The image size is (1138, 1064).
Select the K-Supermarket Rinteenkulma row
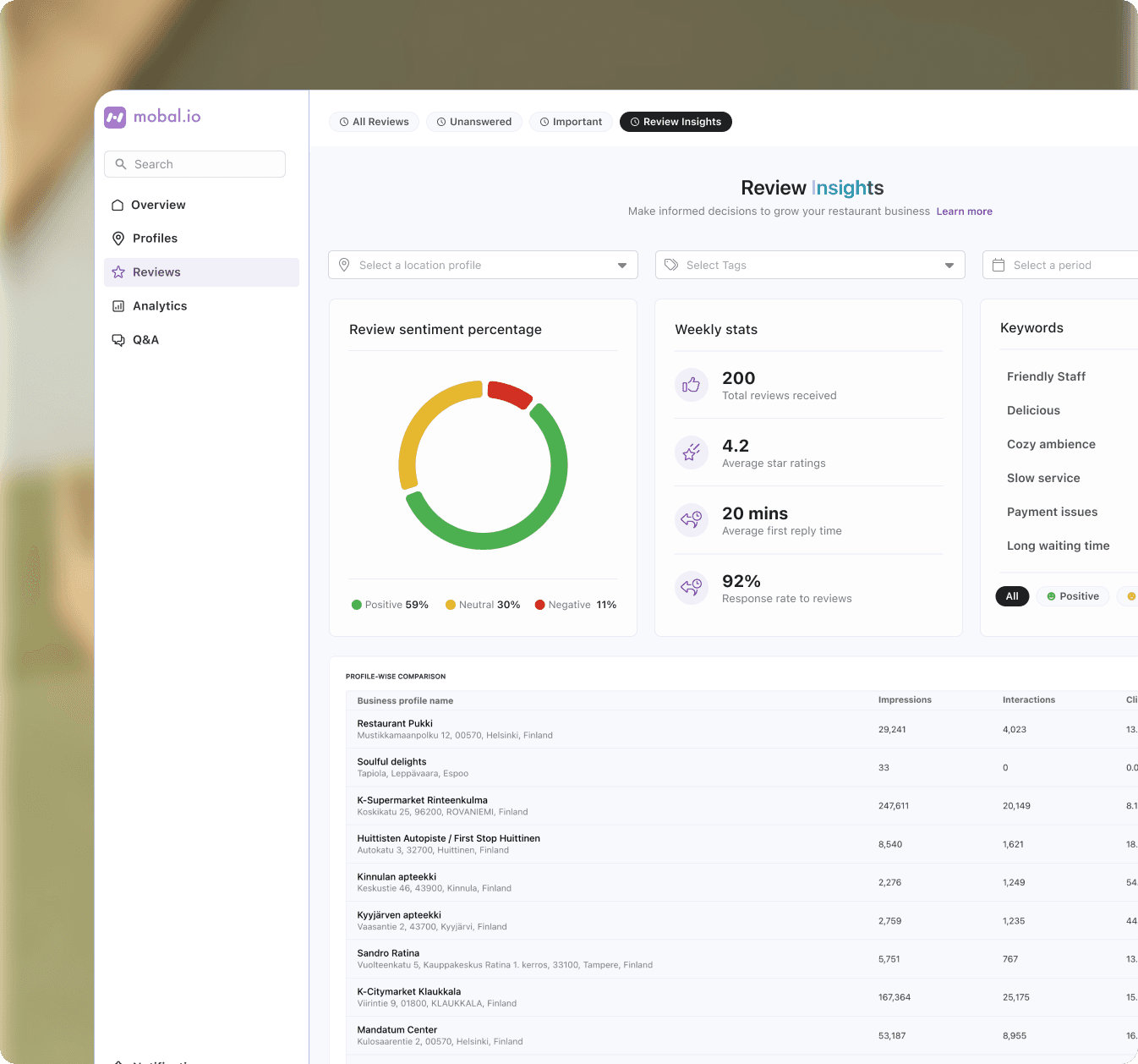741,805
